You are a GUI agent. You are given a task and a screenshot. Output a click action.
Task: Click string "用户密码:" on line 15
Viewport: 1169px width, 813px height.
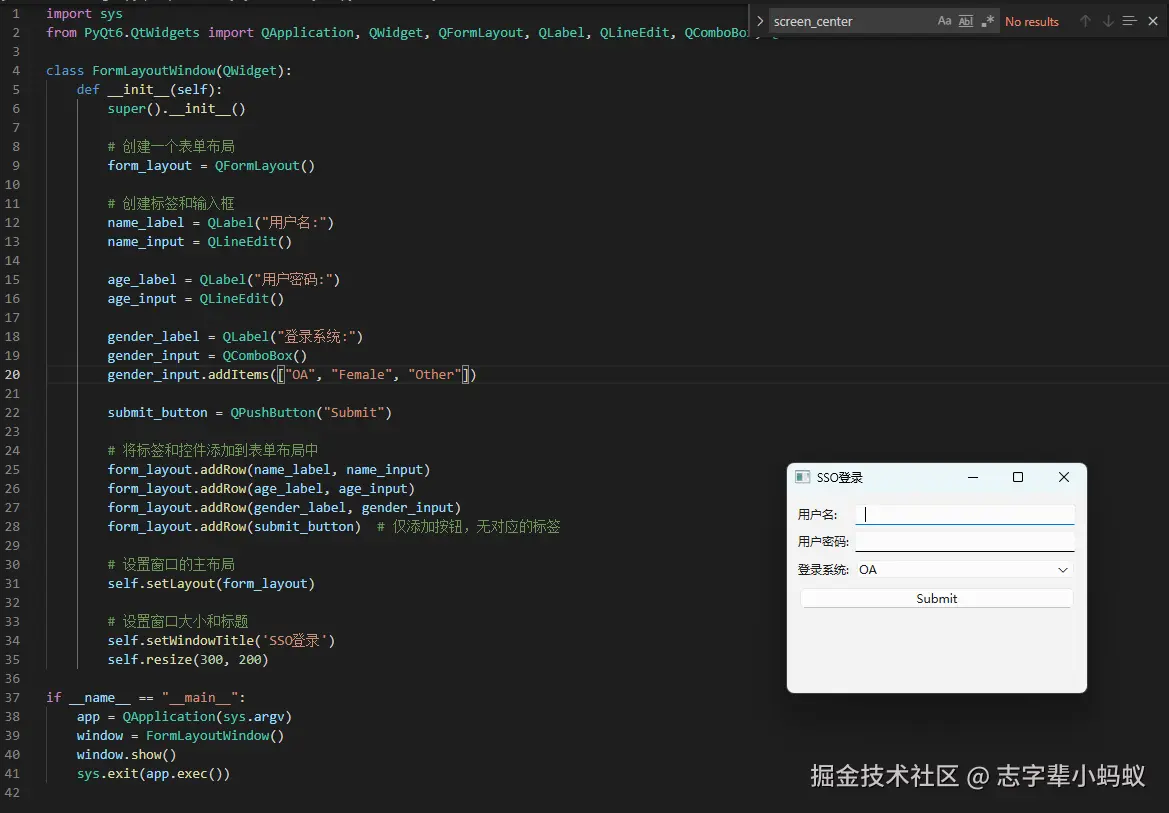[294, 280]
